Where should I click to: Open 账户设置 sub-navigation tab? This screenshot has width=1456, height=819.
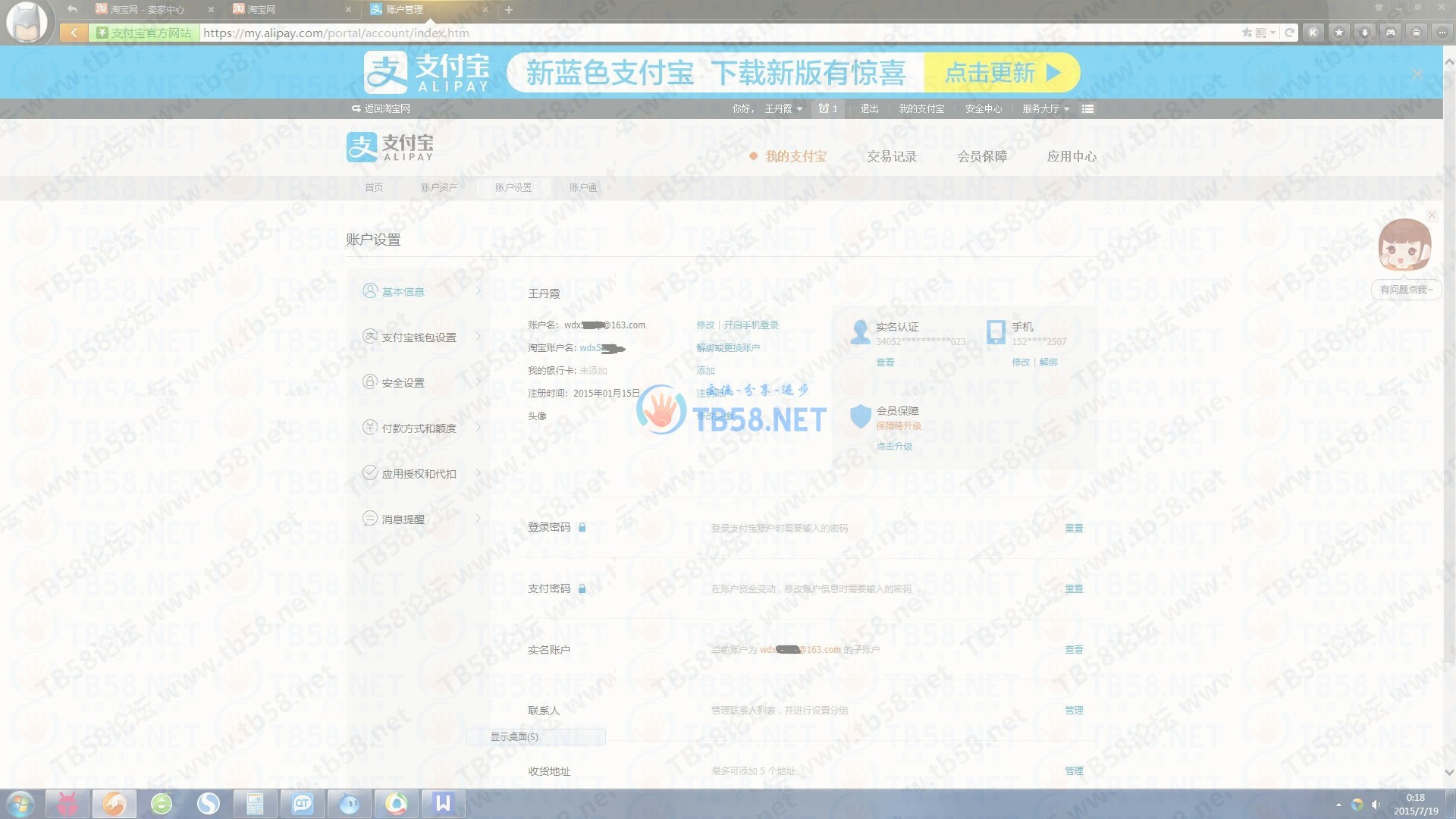513,187
